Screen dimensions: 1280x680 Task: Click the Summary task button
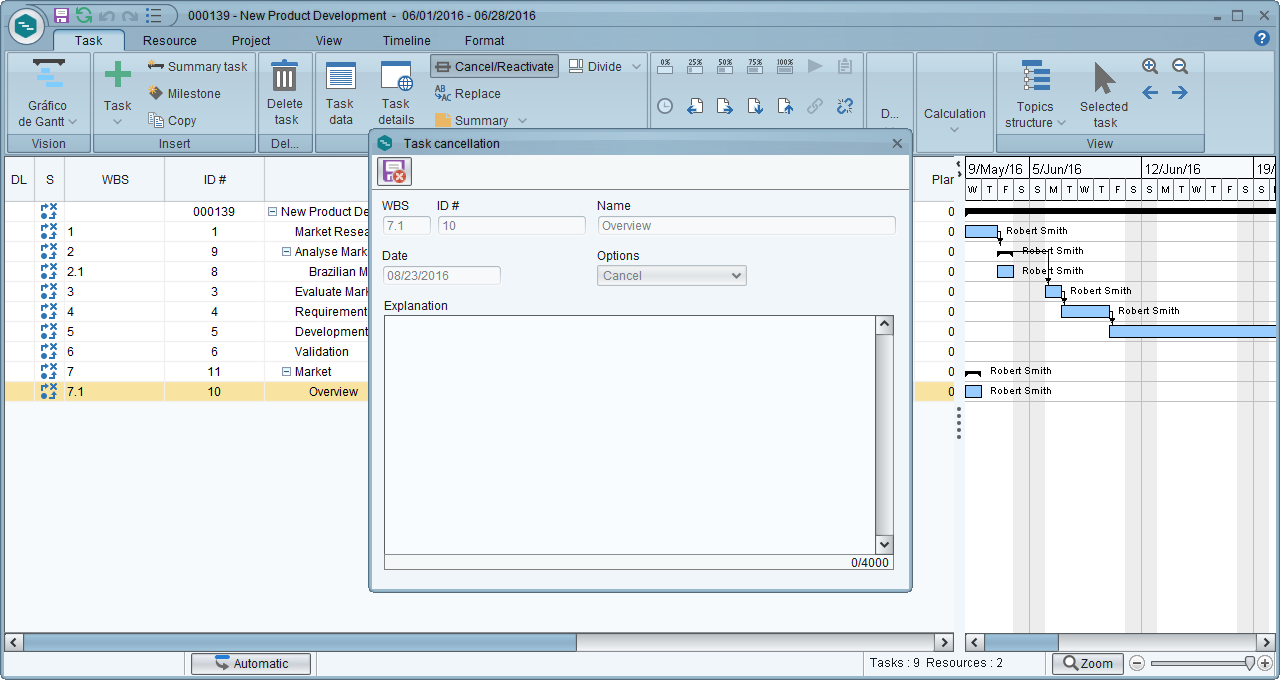pyautogui.click(x=197, y=66)
